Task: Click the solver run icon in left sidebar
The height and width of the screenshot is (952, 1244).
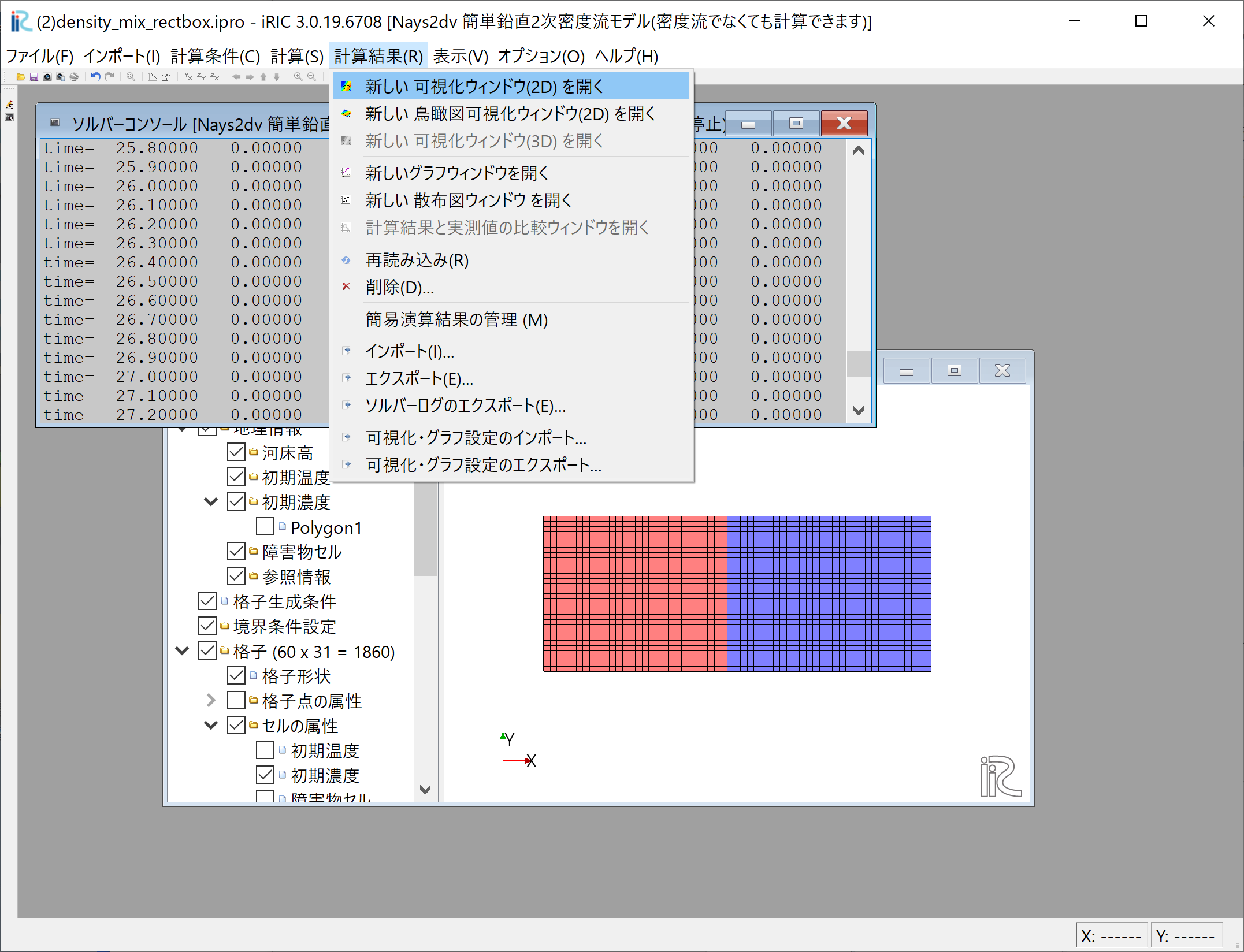Action: click(10, 105)
